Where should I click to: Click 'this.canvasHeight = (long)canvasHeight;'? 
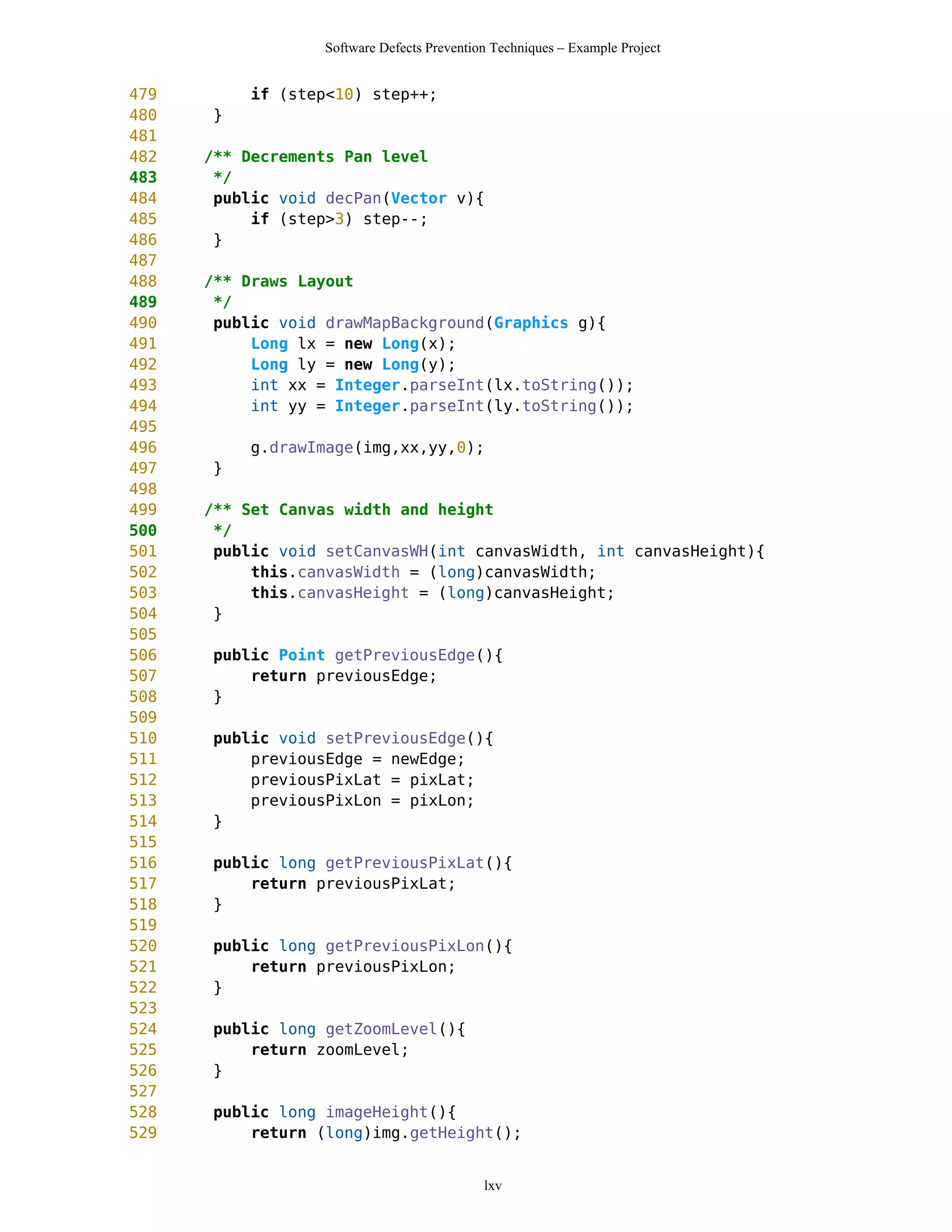[x=433, y=593]
